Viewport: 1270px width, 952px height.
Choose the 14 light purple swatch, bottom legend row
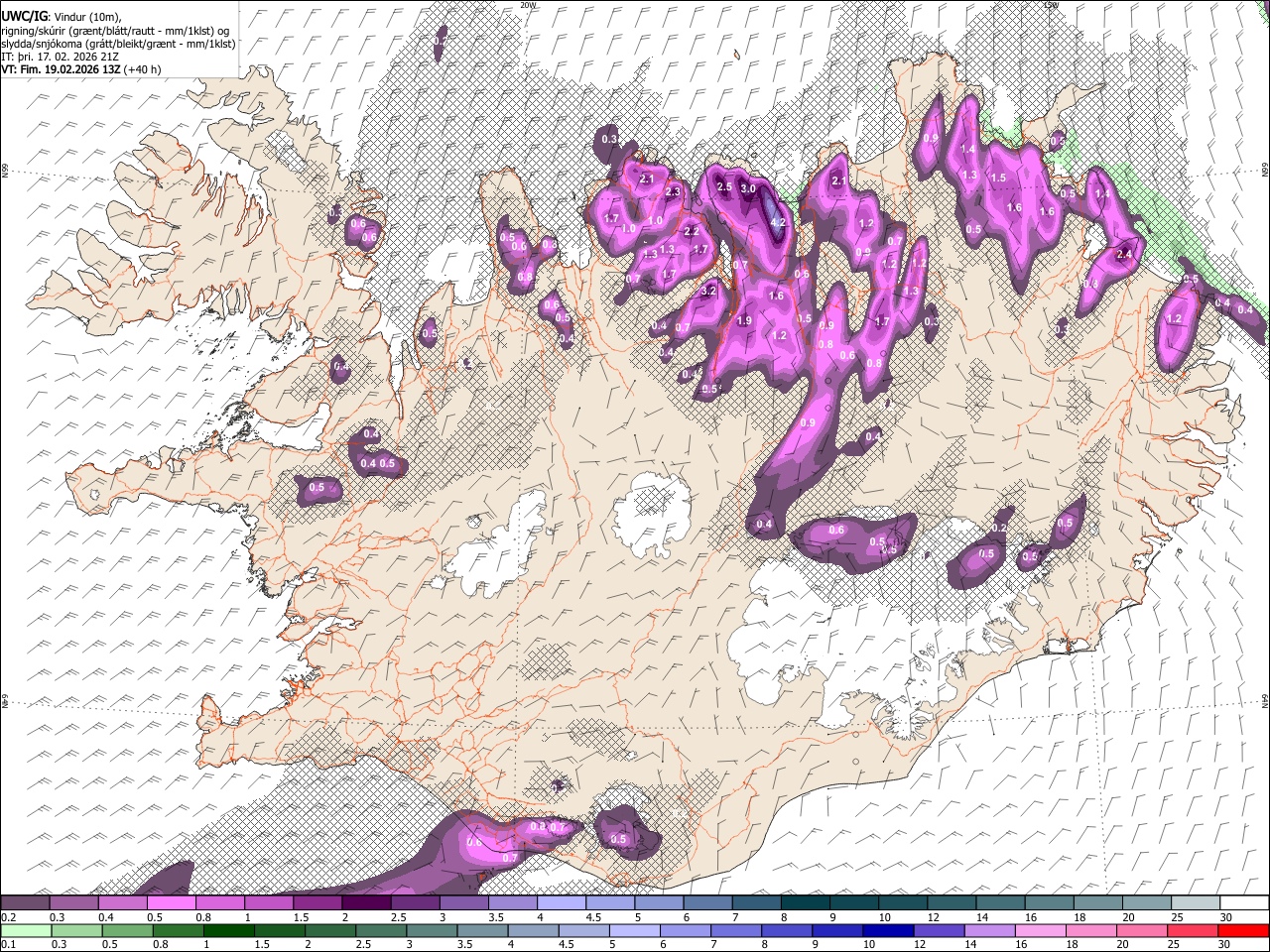click(990, 931)
